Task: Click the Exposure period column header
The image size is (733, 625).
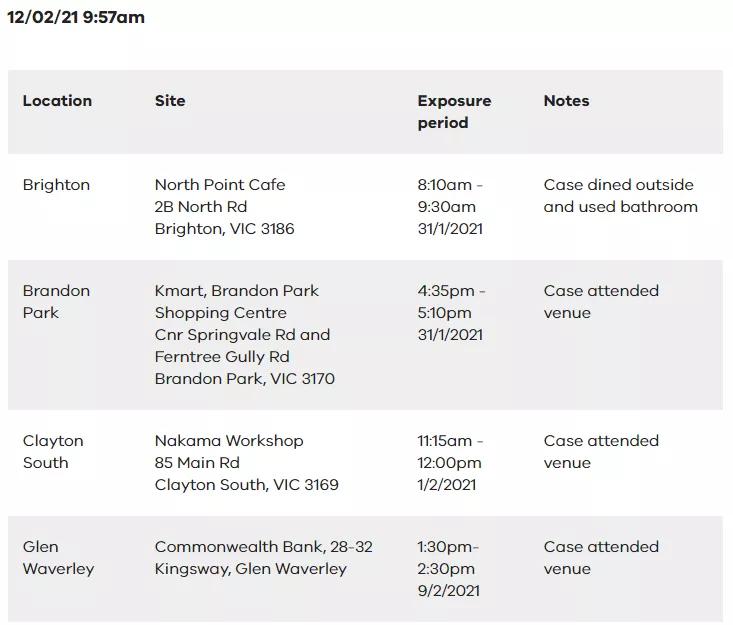Action: click(x=454, y=112)
